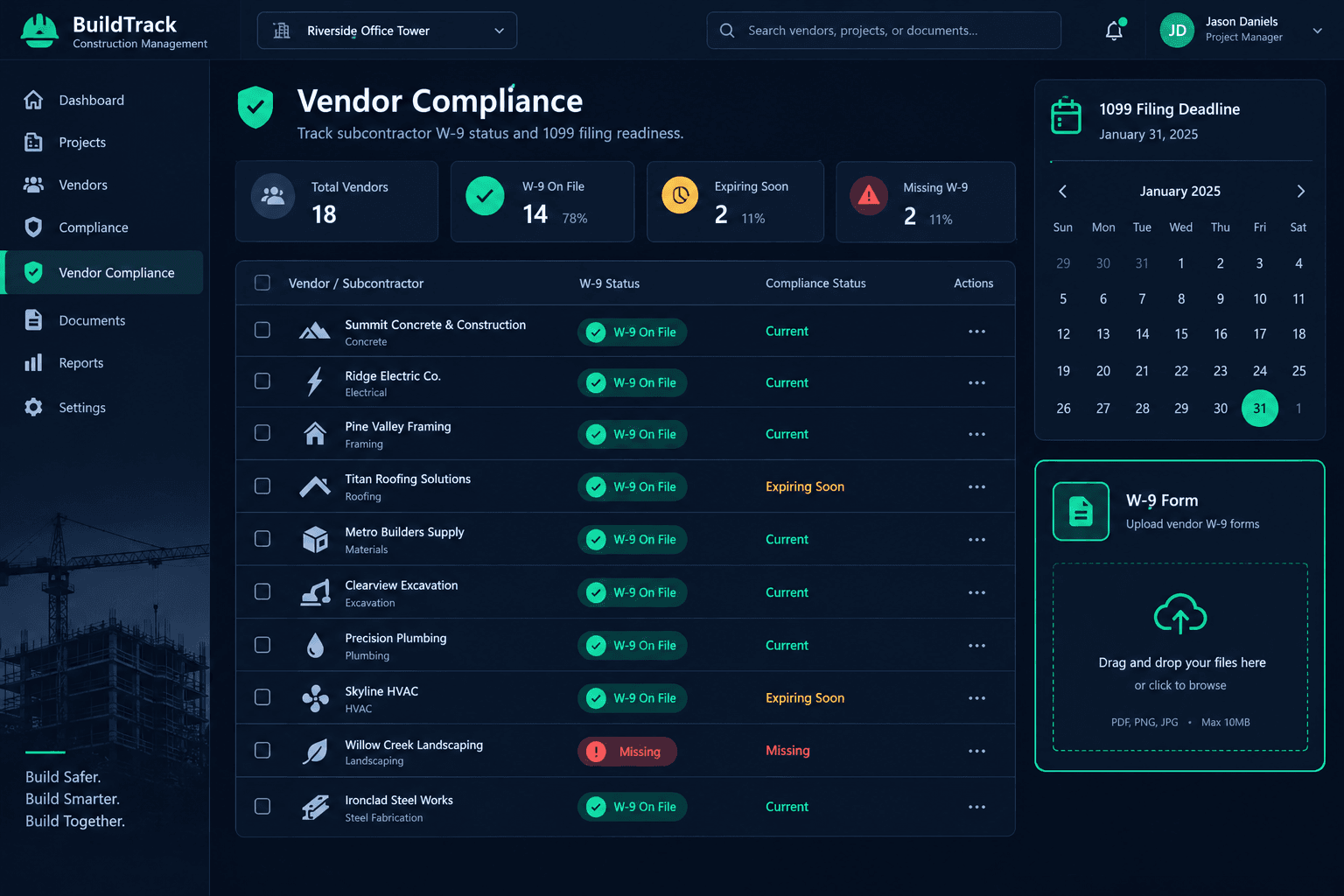Click the notification bell icon
This screenshot has width=1344, height=896.
point(1114,31)
